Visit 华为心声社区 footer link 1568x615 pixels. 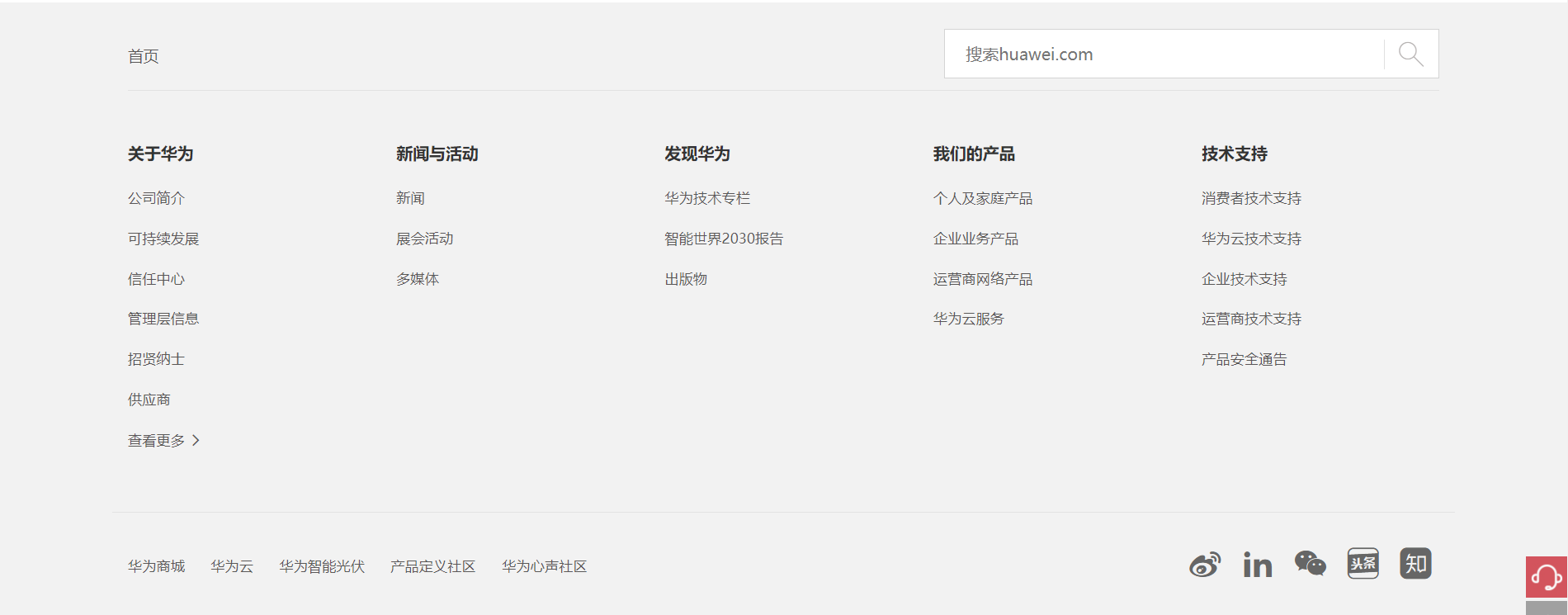pyautogui.click(x=545, y=566)
